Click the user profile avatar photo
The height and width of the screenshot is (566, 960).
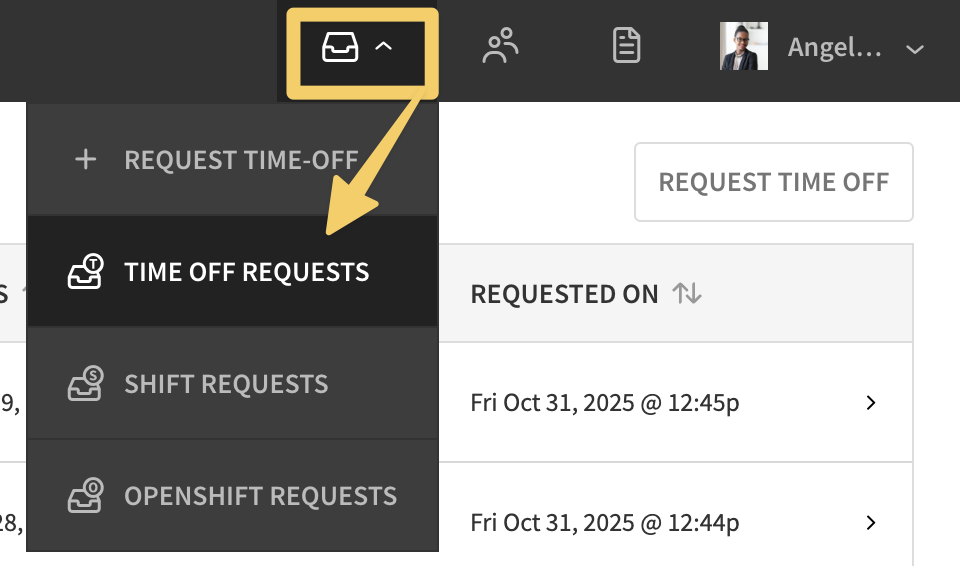[744, 47]
